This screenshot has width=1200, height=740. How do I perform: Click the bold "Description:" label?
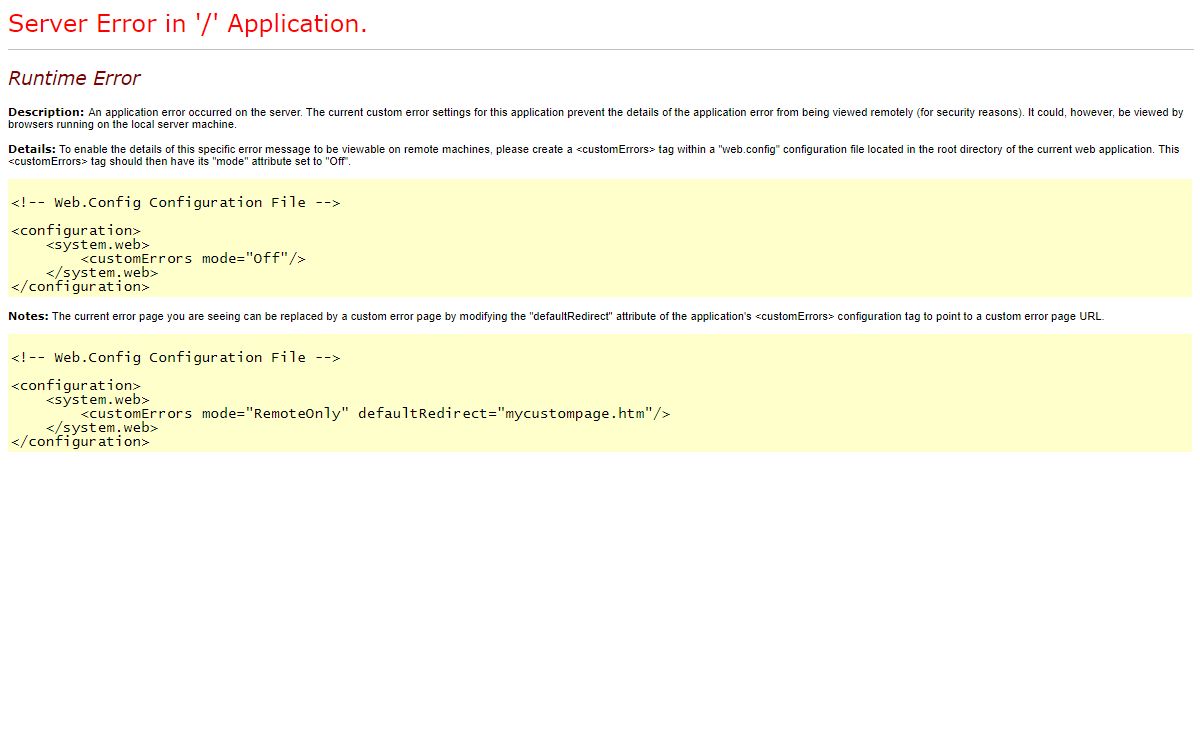(x=46, y=112)
